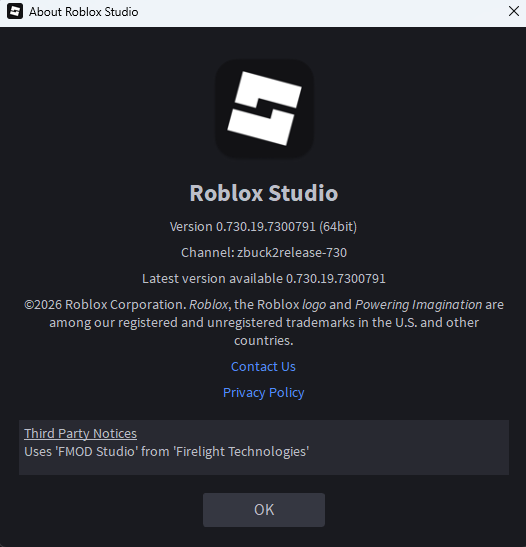The height and width of the screenshot is (547, 526).
Task: Click the 'Latest version available' line
Action: click(264, 279)
